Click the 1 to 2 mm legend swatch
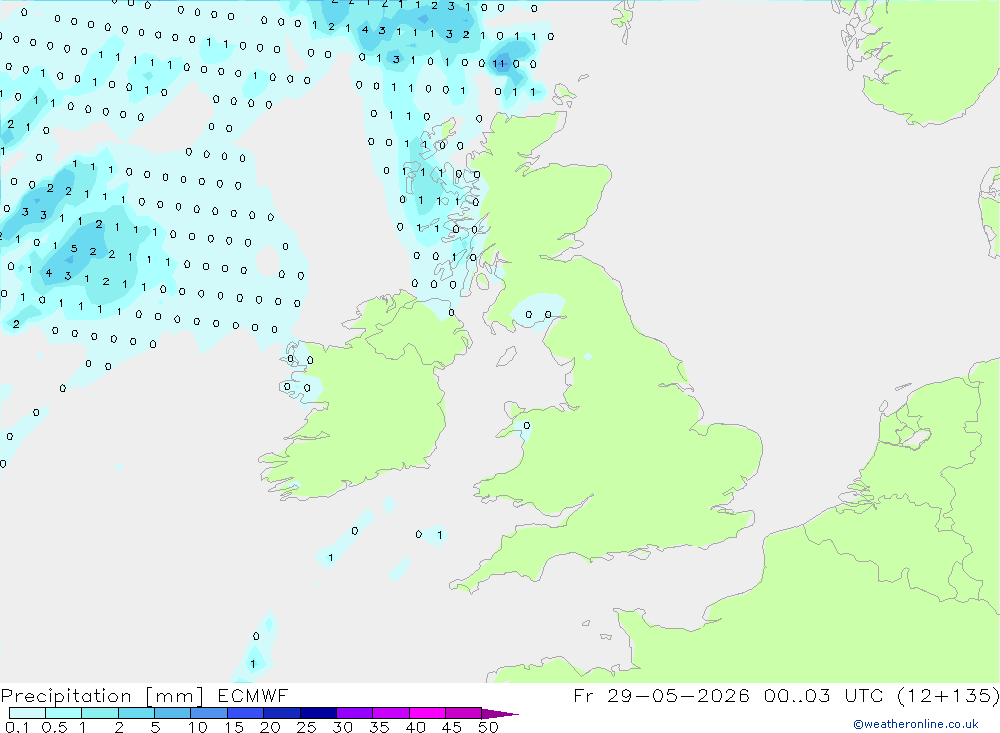1000x733 pixels. coord(99,713)
